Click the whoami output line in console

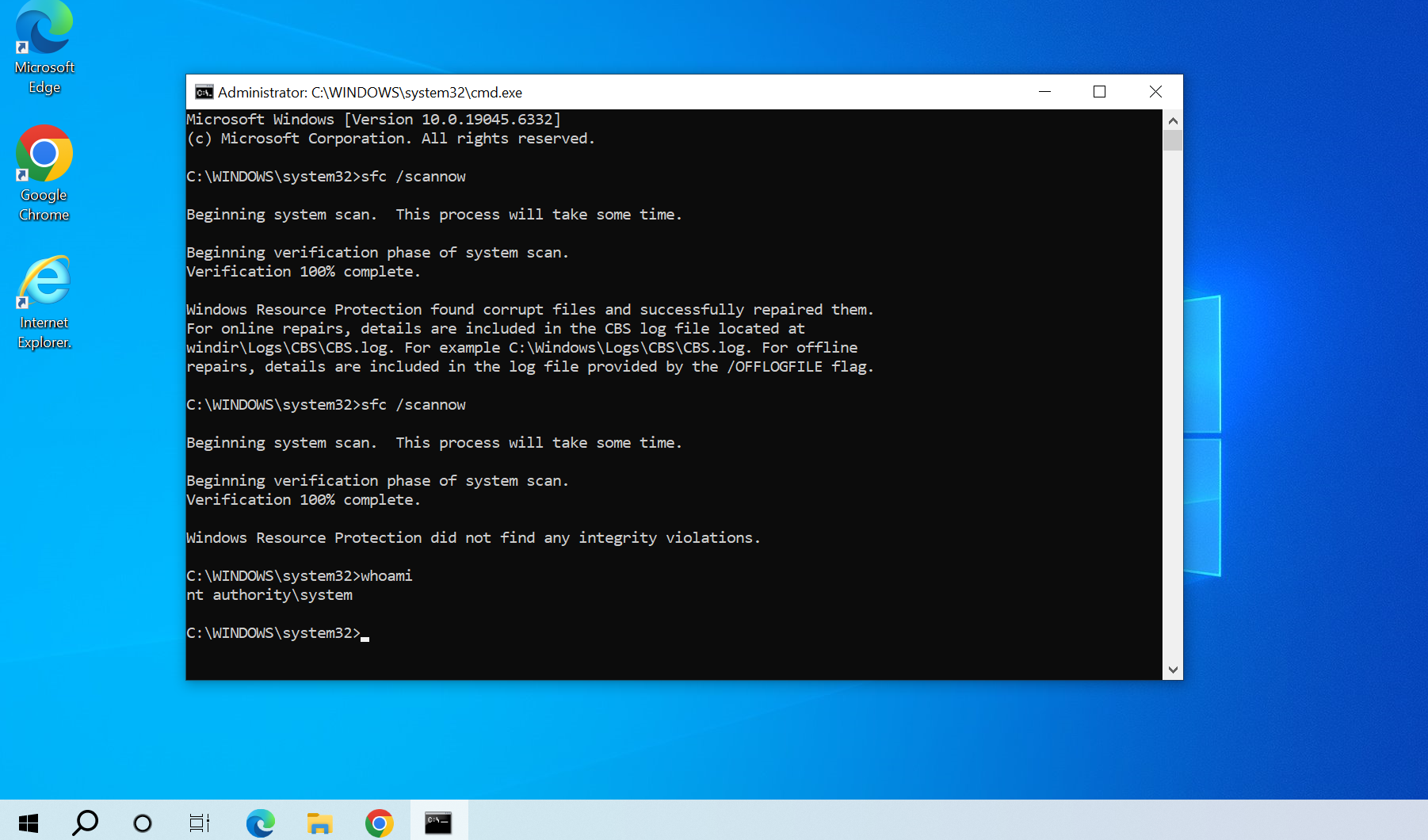269,595
